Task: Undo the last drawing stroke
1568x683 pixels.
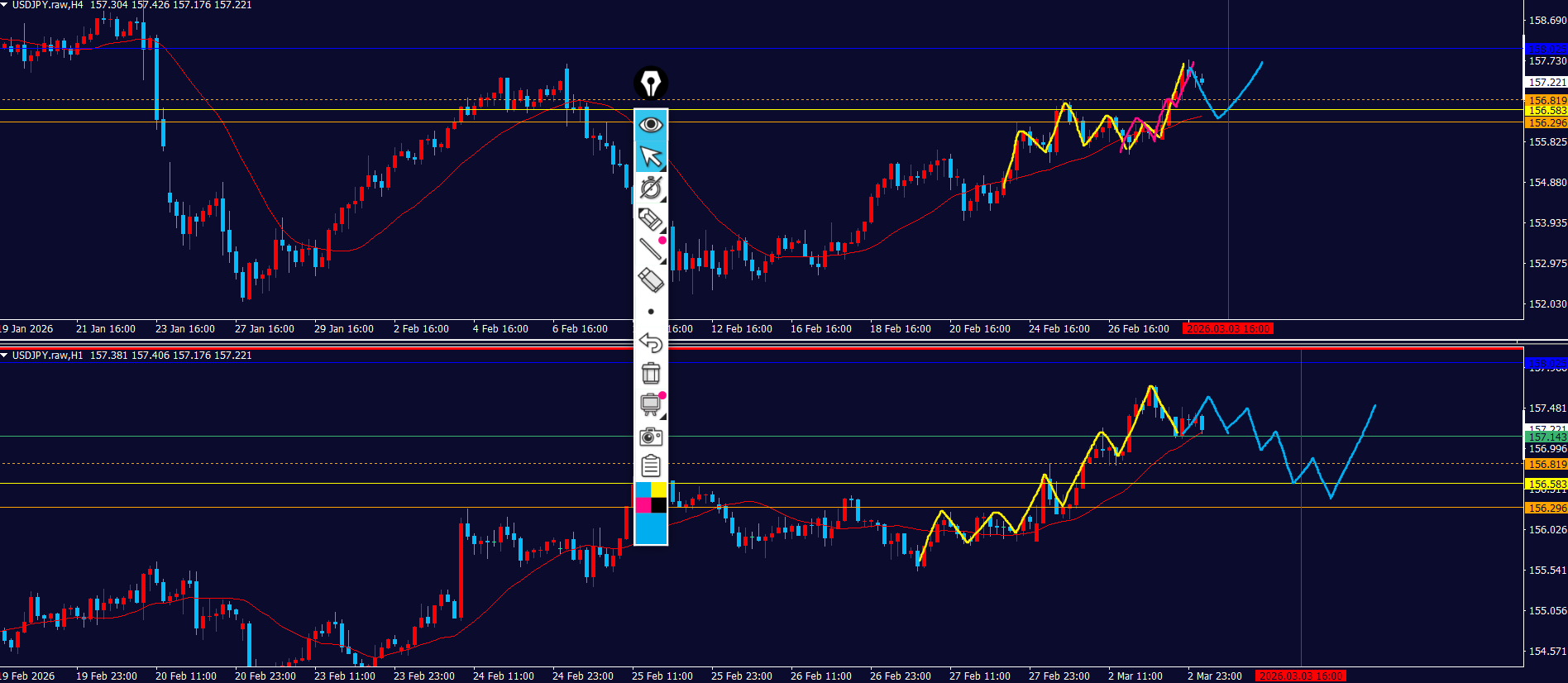Action: pyautogui.click(x=651, y=342)
